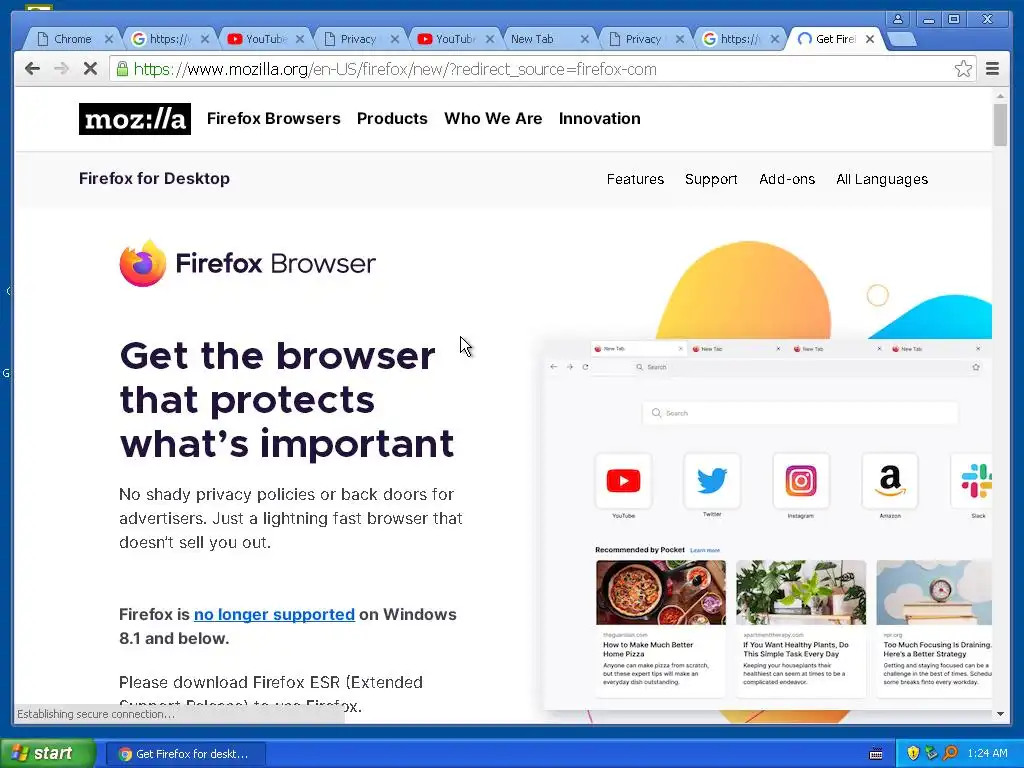
Task: Open the Chrome hamburger menu
Action: (x=993, y=69)
